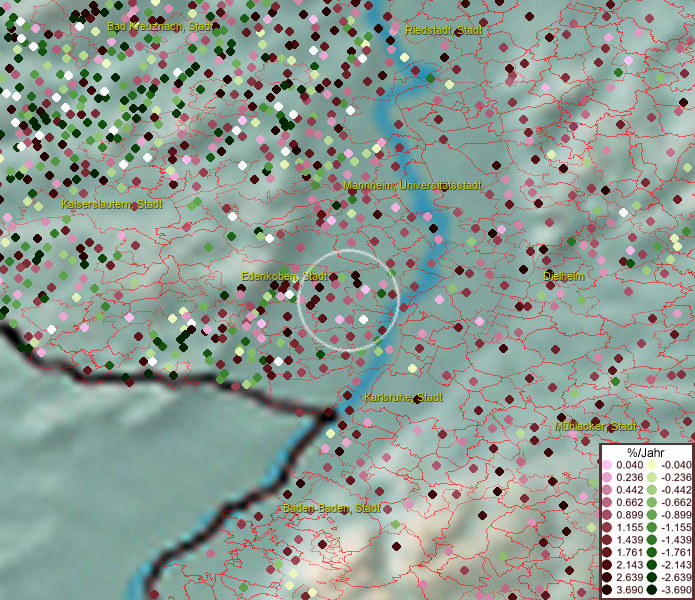Click the 0.040 legend color swatch

(x=607, y=465)
